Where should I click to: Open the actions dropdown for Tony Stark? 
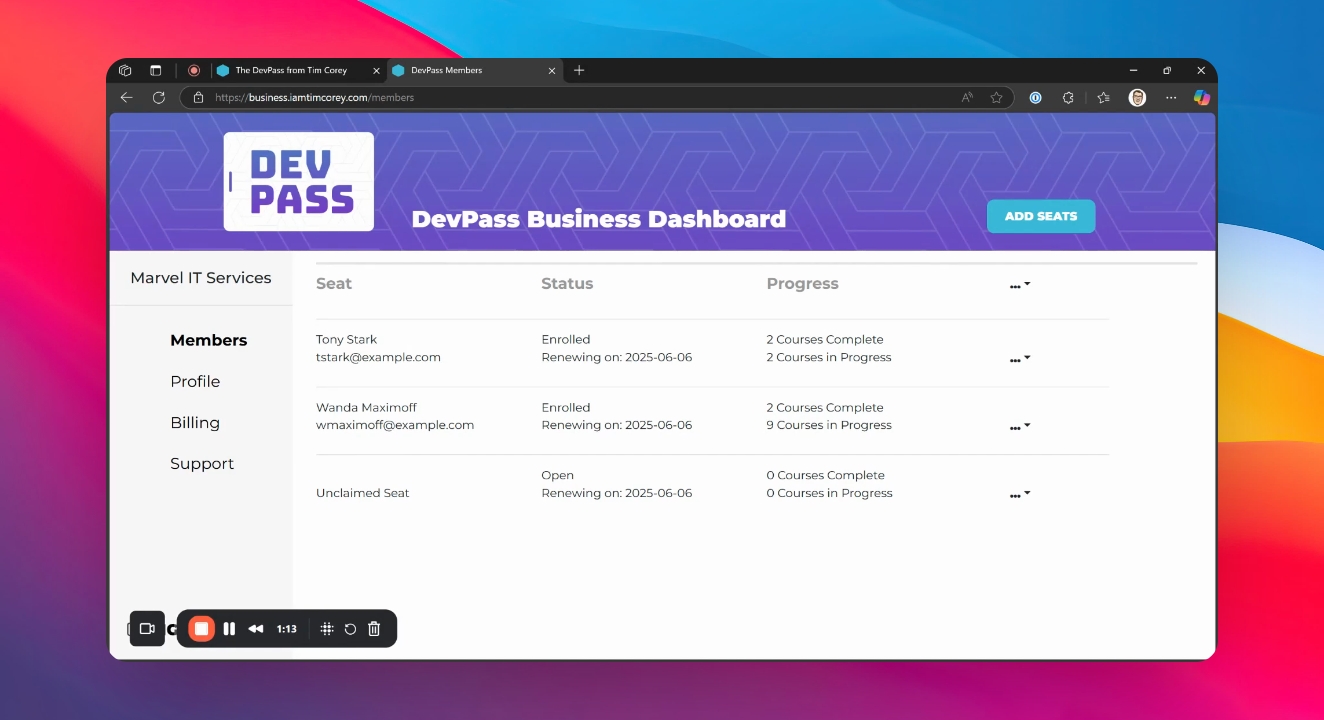(x=1020, y=359)
